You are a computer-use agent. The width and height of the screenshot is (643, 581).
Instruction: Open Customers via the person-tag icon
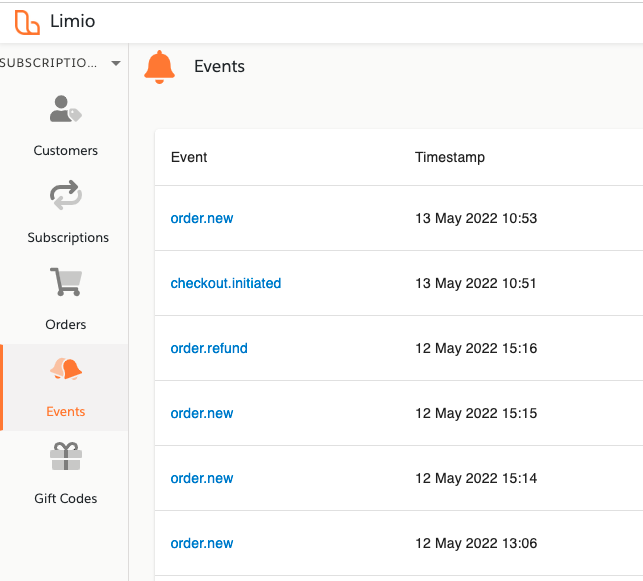tap(66, 109)
